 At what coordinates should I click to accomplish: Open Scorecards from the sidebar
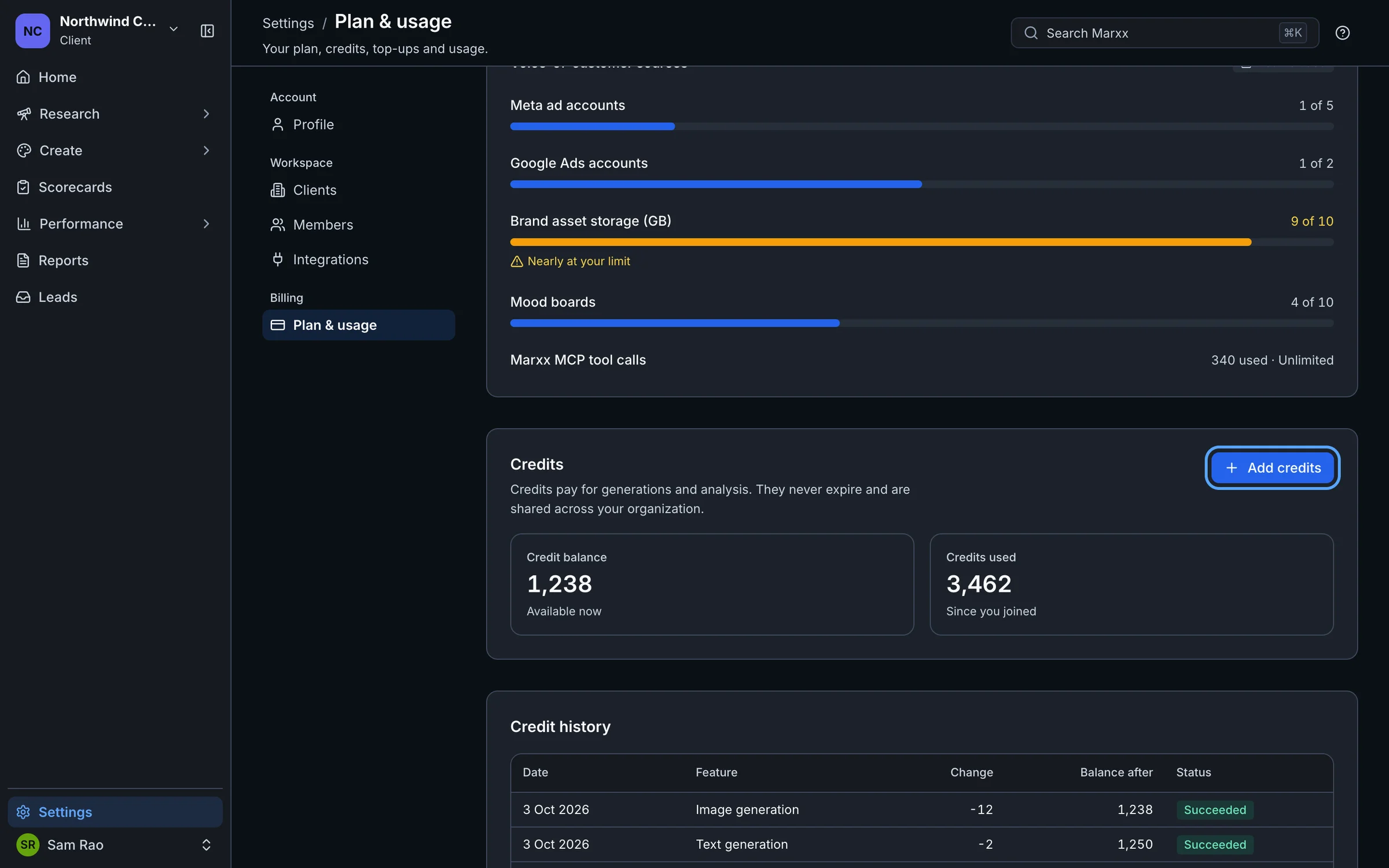click(115, 187)
